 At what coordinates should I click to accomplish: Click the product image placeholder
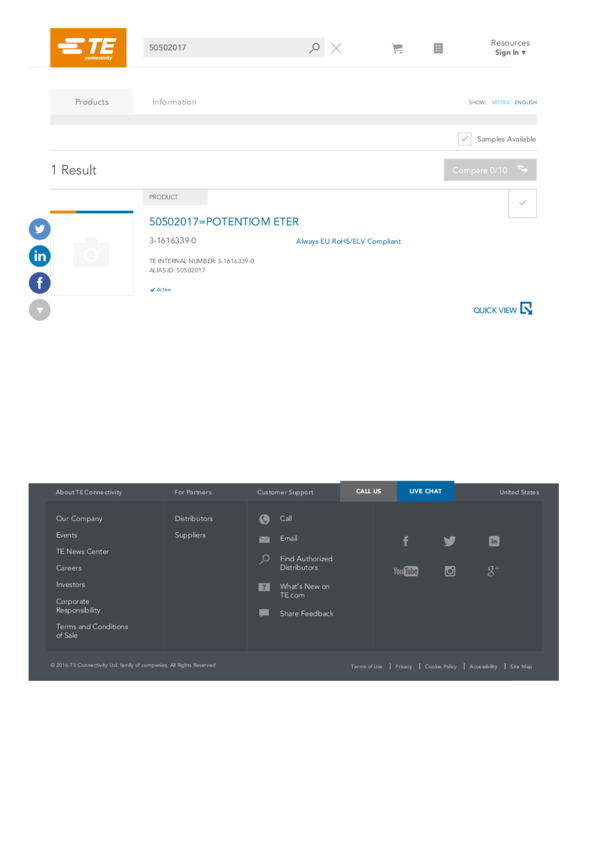(x=92, y=254)
